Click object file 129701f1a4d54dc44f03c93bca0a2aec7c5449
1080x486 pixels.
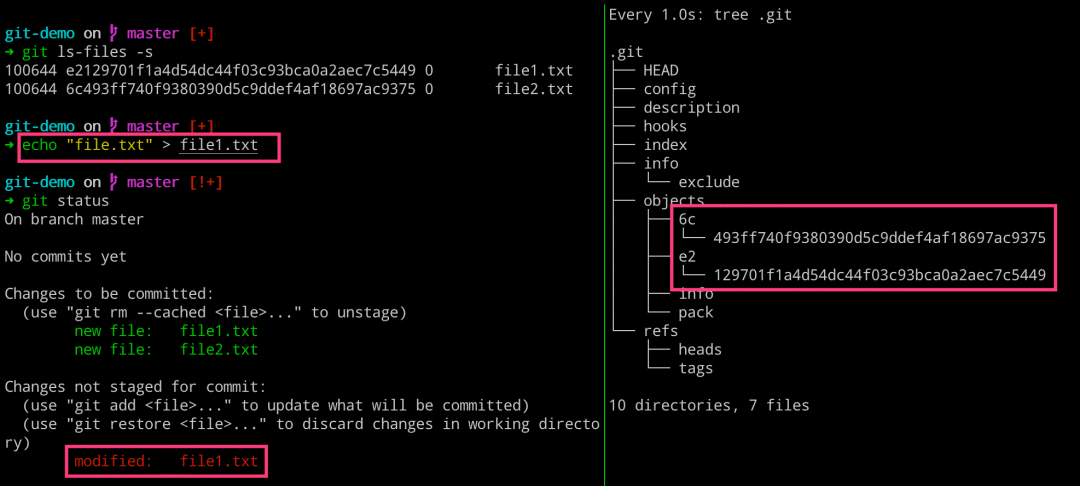pos(880,275)
